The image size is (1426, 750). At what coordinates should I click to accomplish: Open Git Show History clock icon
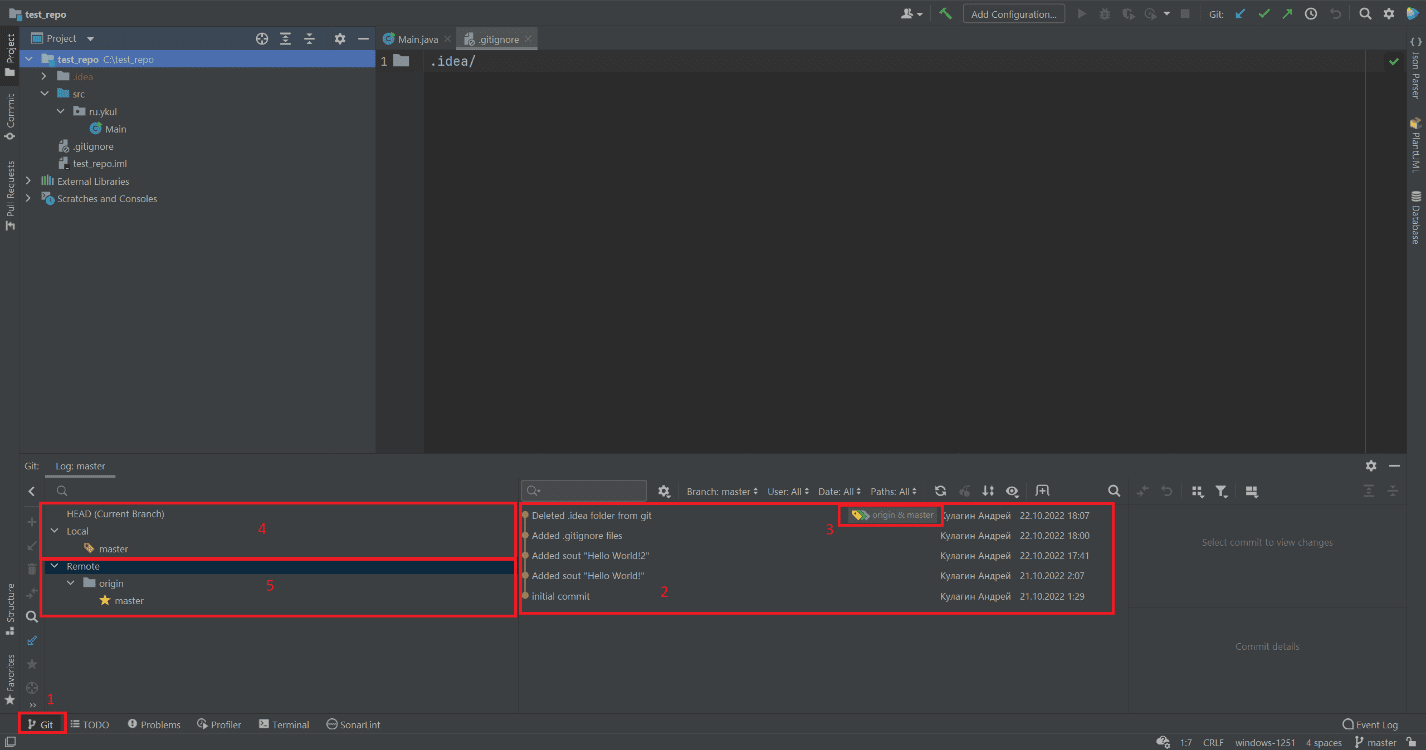(x=1311, y=14)
